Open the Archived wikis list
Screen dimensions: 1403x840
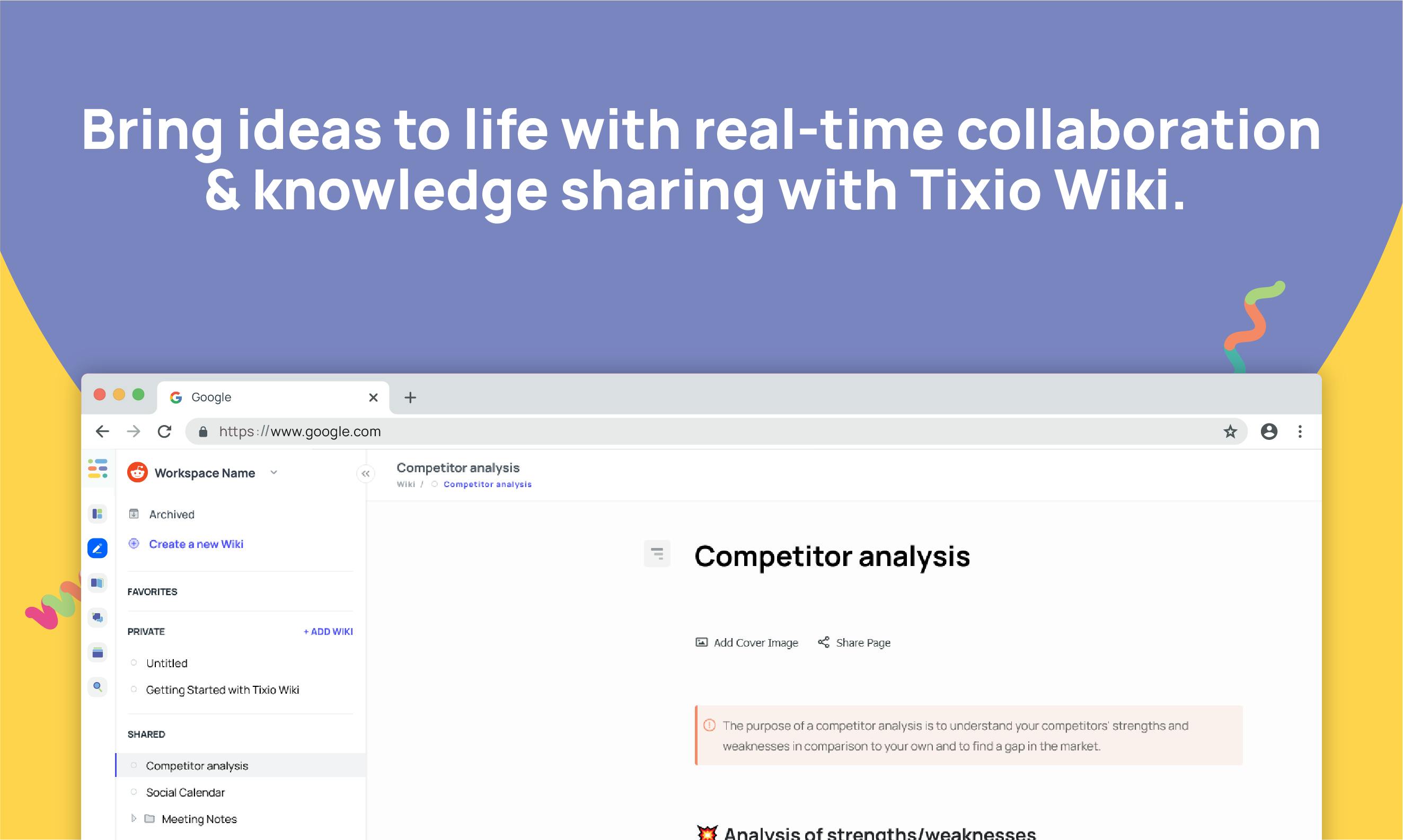(172, 514)
